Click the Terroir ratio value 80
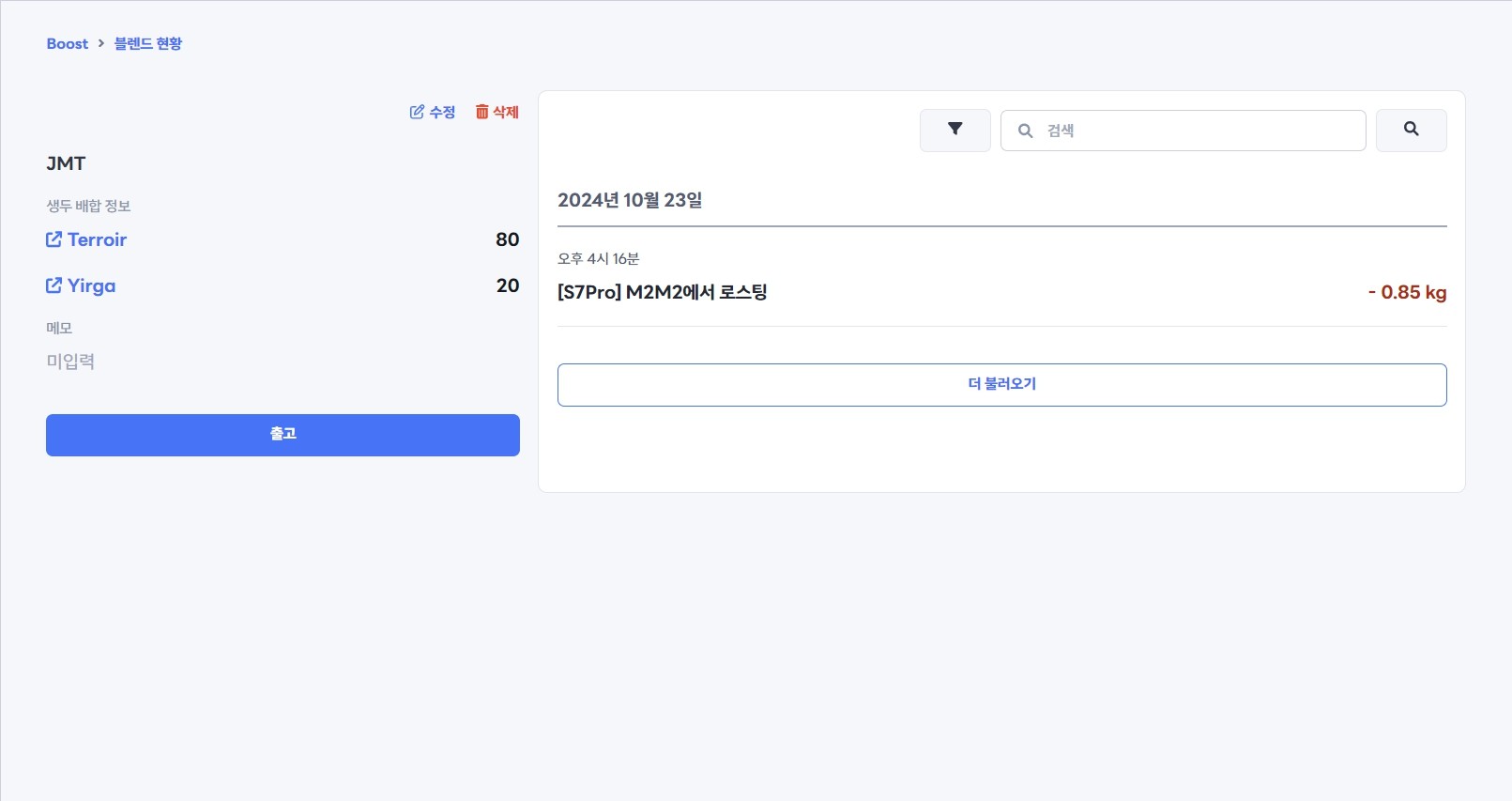The width and height of the screenshot is (1512, 801). click(508, 239)
